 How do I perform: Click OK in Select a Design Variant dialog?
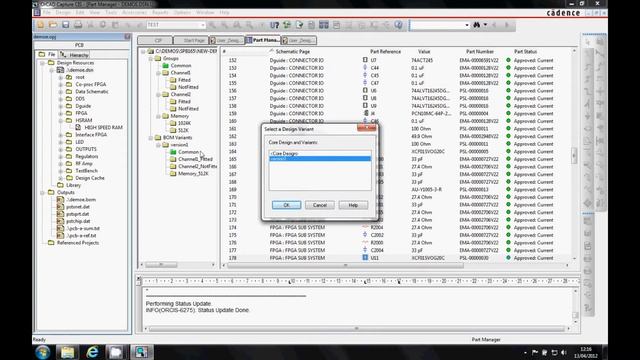point(287,205)
